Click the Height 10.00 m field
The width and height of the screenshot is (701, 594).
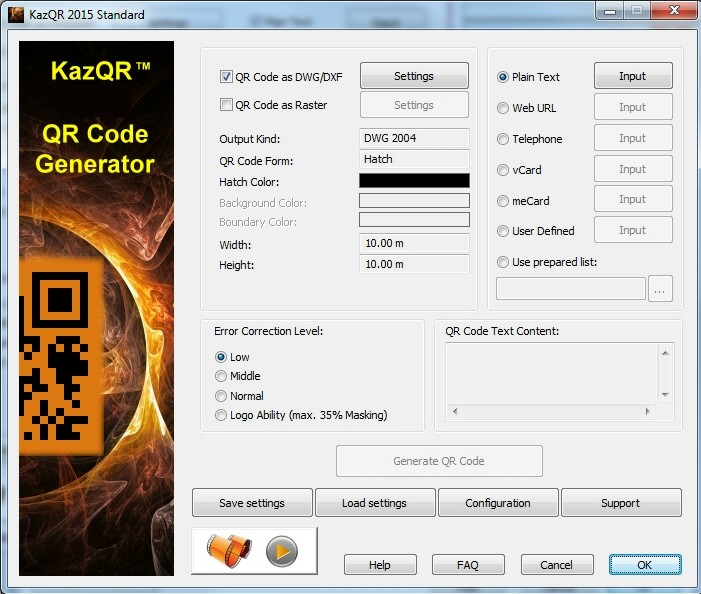[414, 264]
